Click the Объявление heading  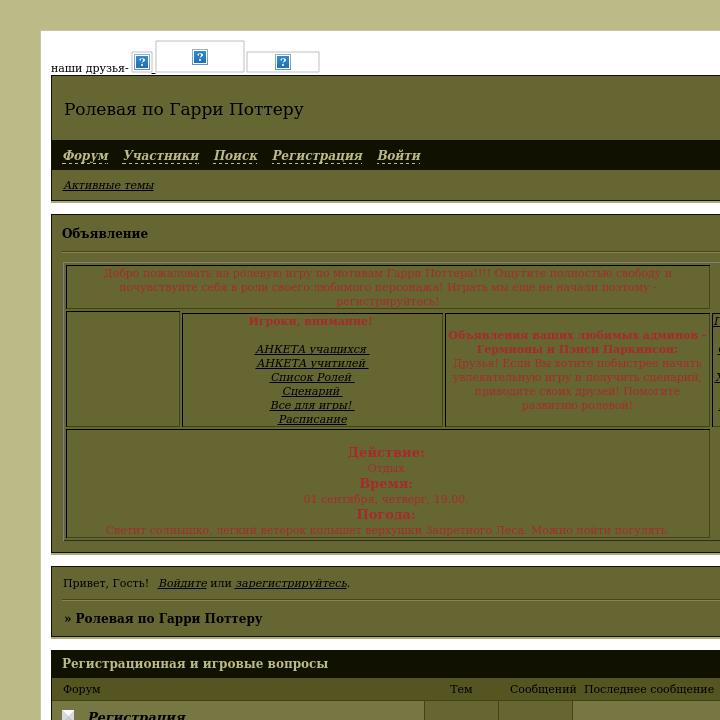[x=105, y=233]
